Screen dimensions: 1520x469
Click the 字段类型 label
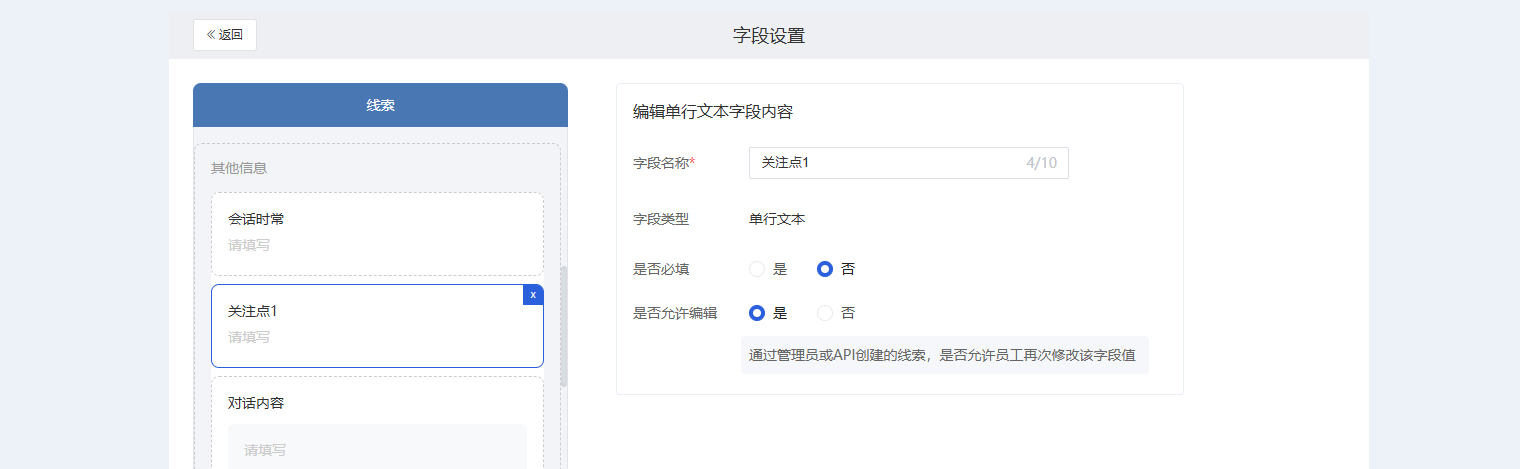[661, 219]
